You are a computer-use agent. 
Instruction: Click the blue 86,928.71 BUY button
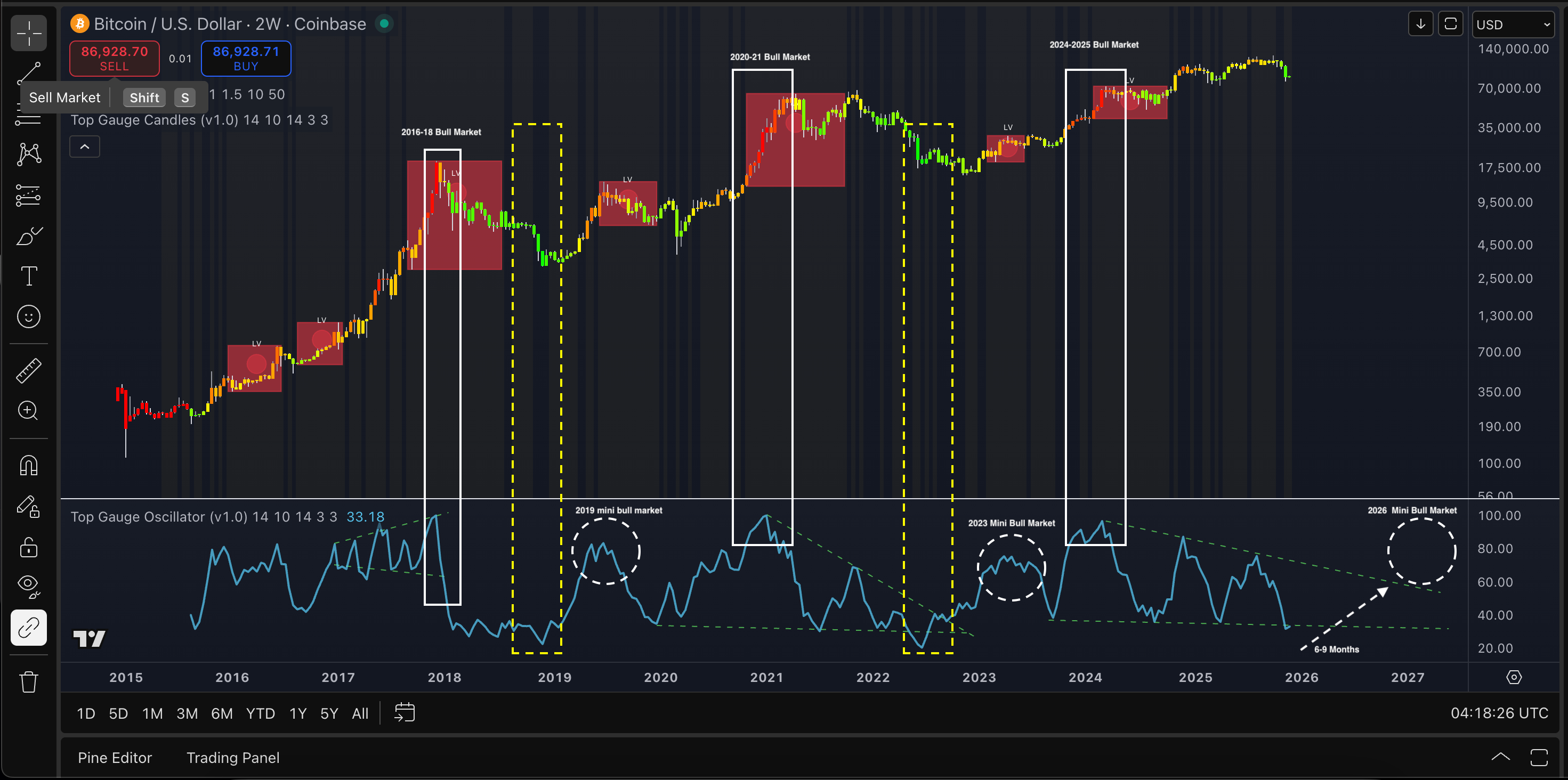(x=246, y=59)
